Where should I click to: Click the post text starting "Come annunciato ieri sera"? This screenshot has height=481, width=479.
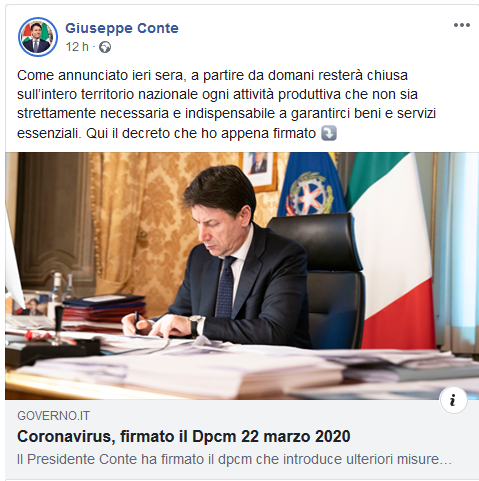tap(227, 104)
